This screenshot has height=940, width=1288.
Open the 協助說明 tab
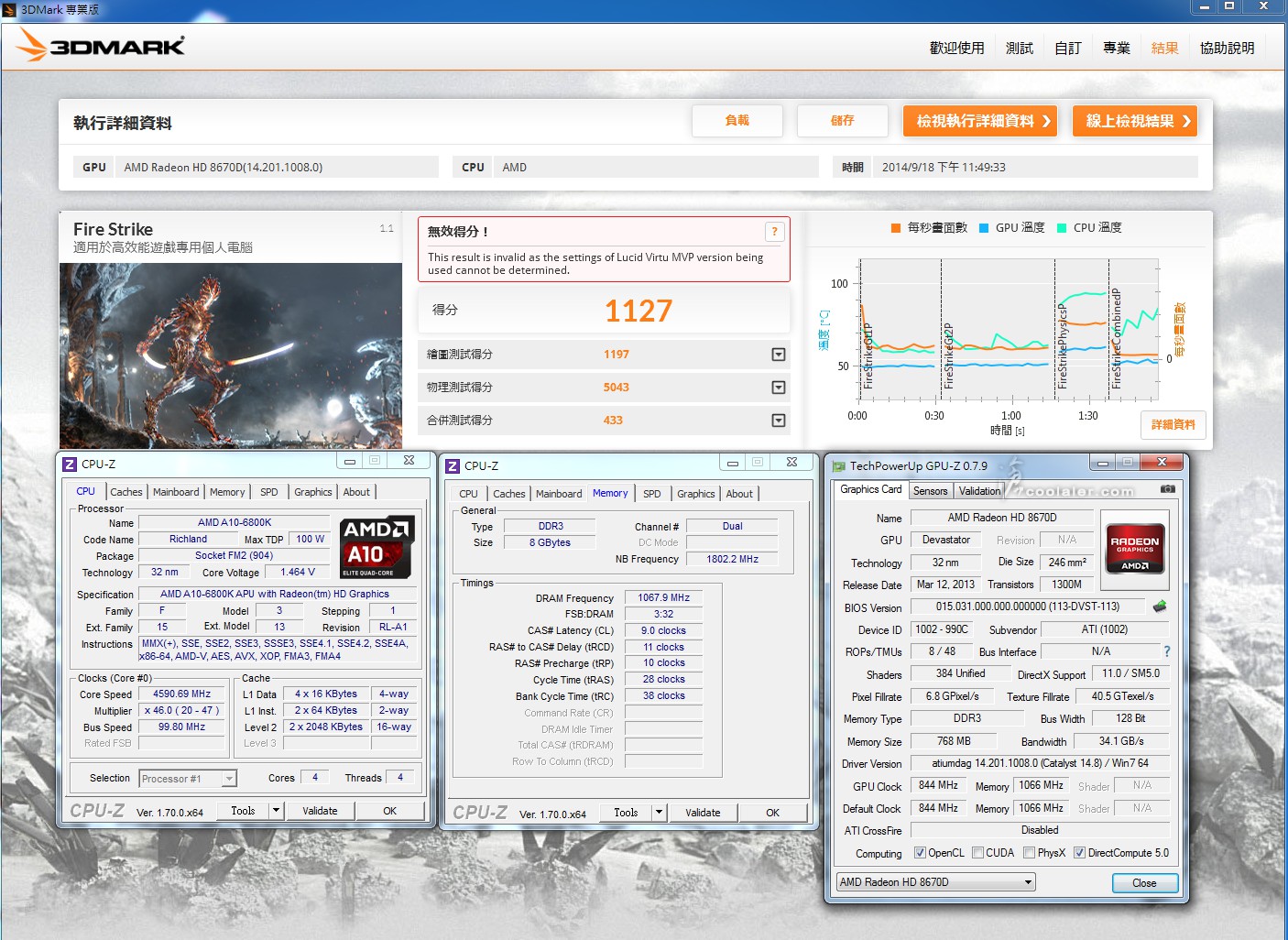[x=1227, y=48]
